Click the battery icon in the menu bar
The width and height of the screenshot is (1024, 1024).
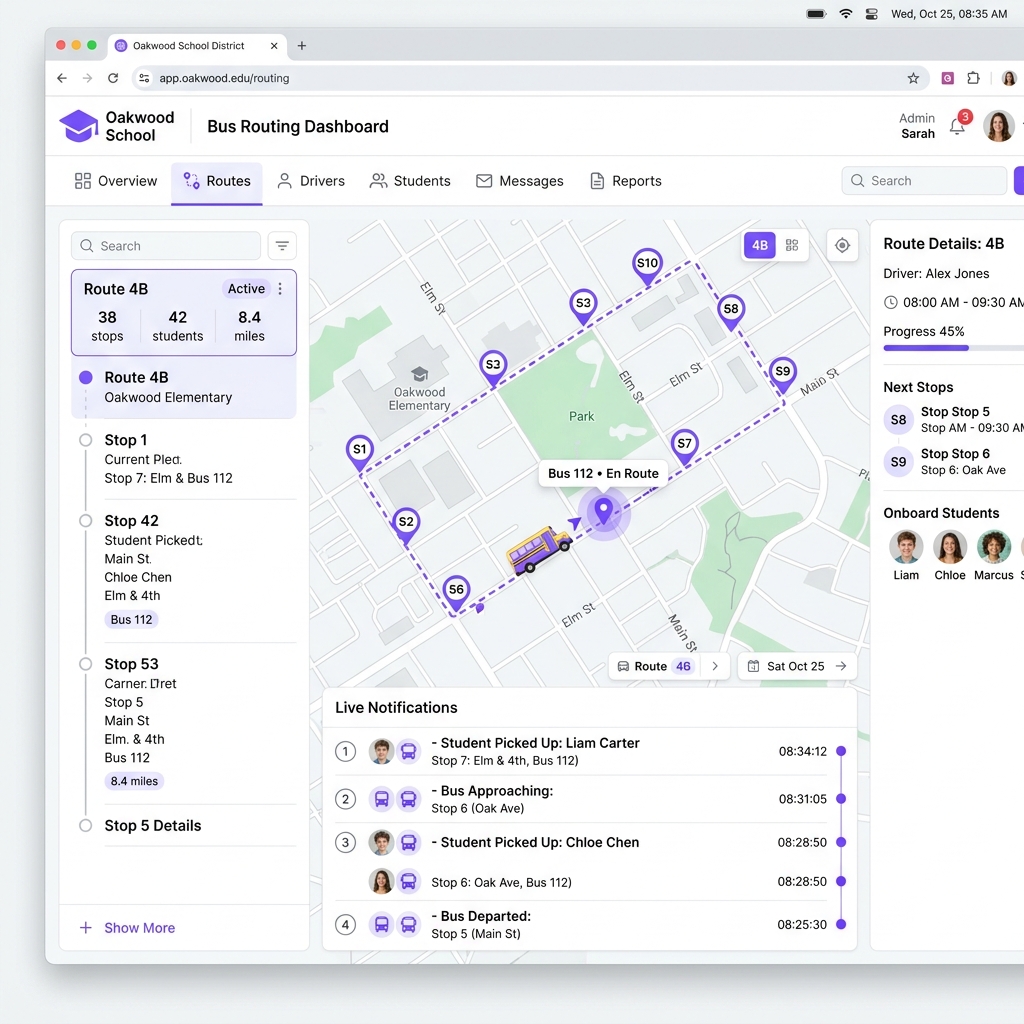click(x=816, y=14)
